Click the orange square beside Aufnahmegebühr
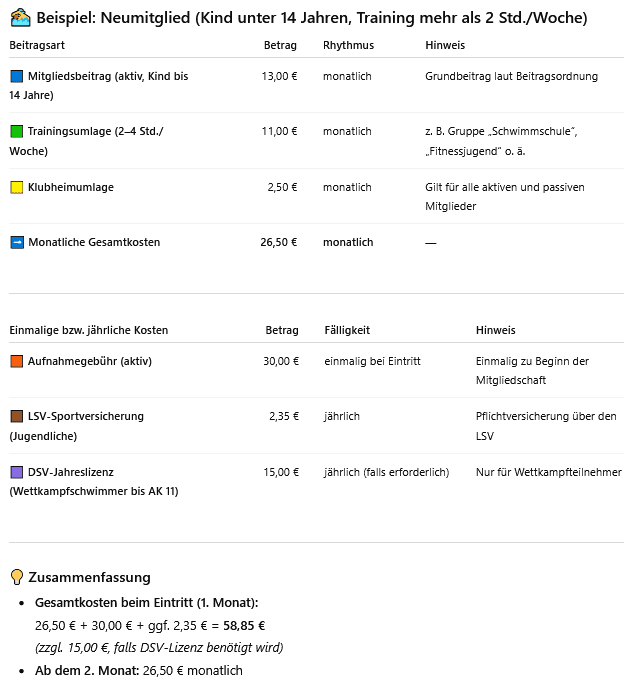 (16, 361)
